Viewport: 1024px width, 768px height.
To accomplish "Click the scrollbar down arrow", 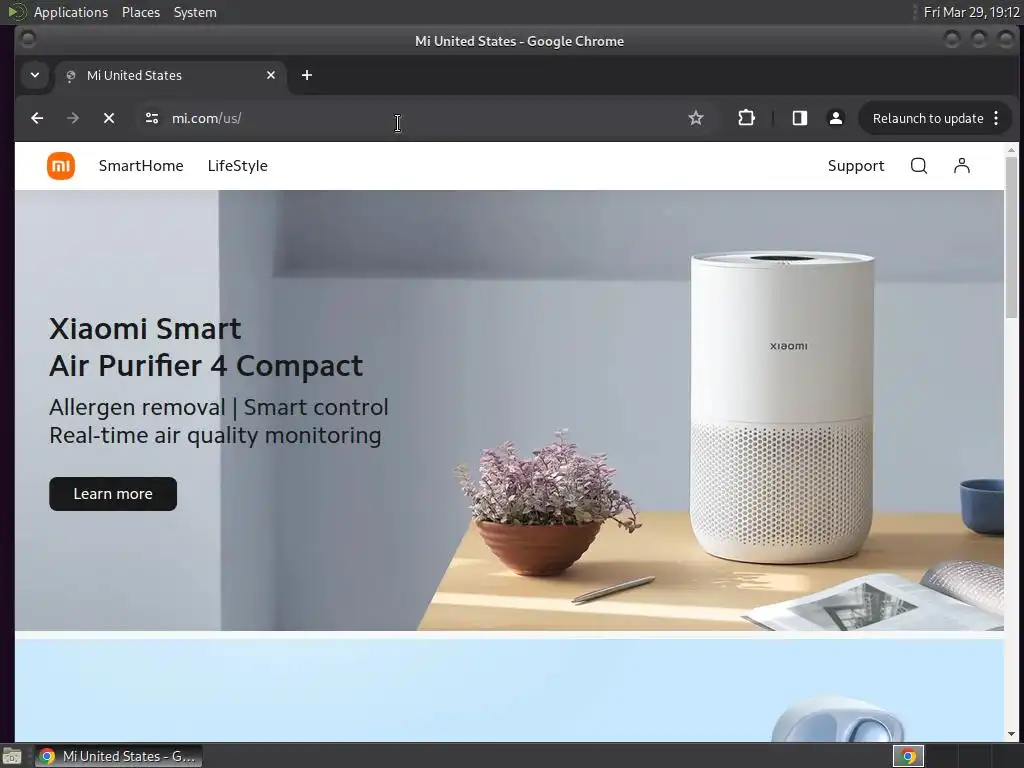I will click(1011, 734).
